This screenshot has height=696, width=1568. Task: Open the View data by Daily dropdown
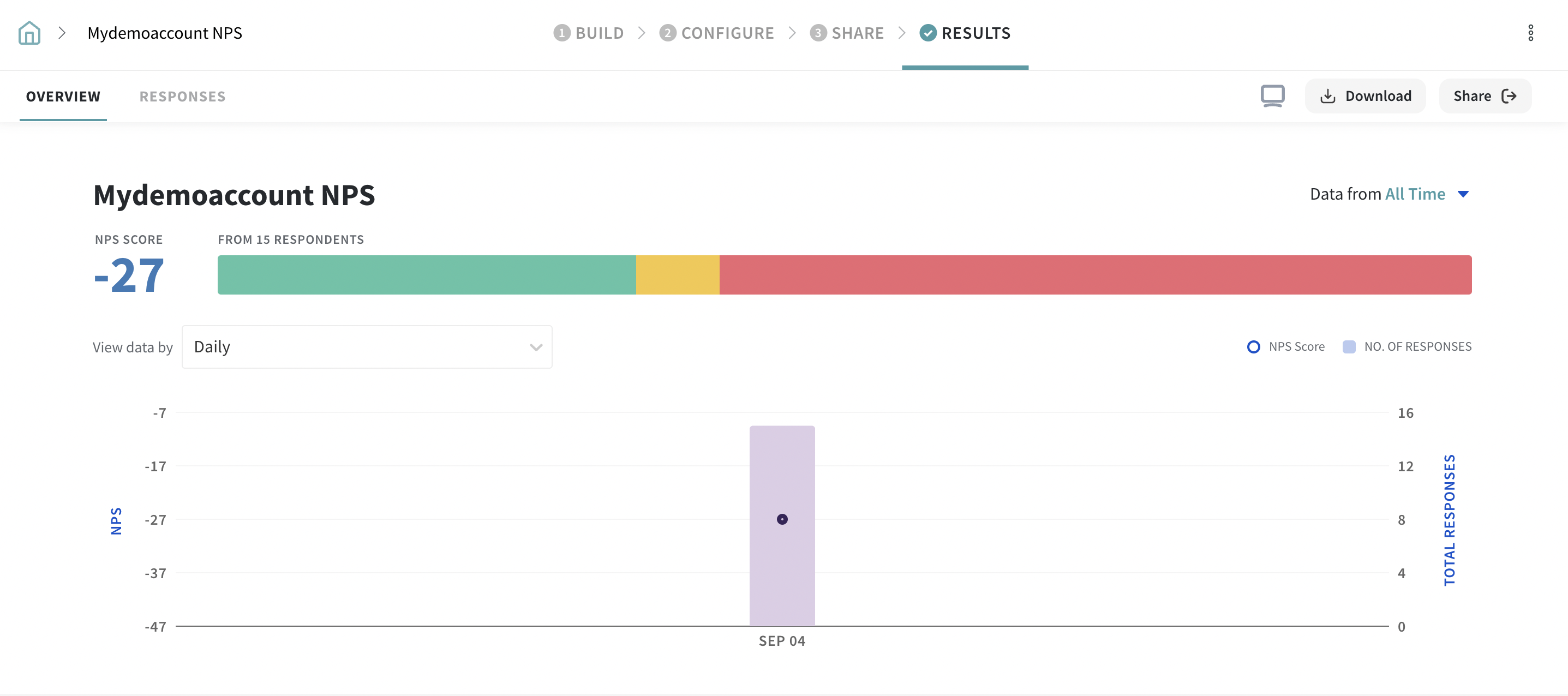[x=367, y=347]
